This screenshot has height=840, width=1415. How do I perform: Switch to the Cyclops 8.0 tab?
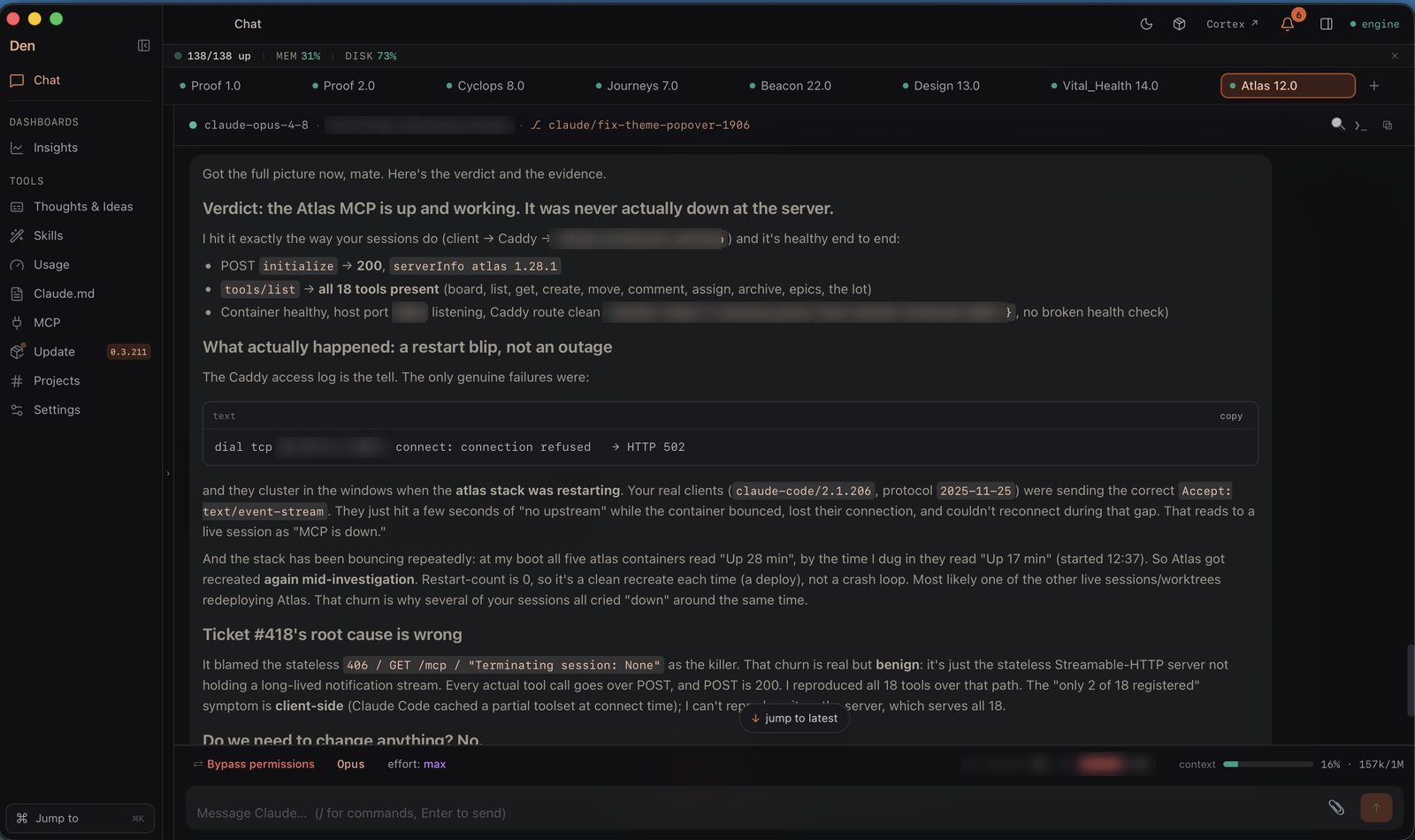[485, 86]
